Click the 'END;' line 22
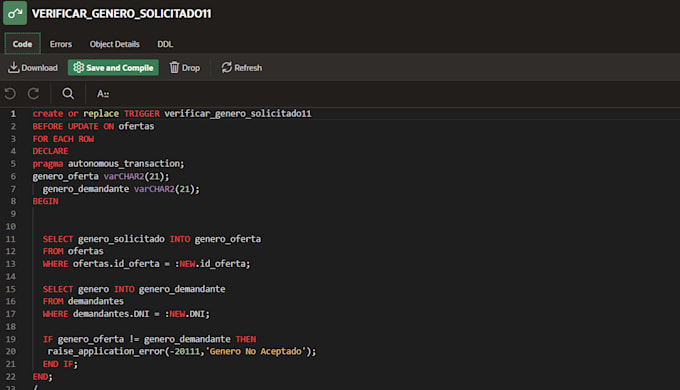 pos(42,377)
